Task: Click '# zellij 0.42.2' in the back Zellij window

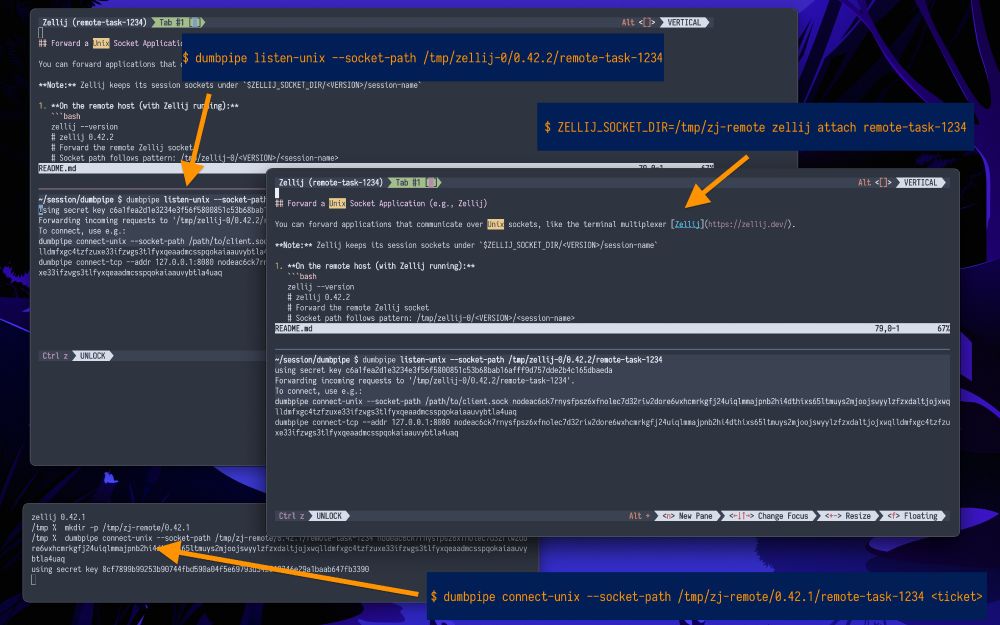Action: (82, 136)
